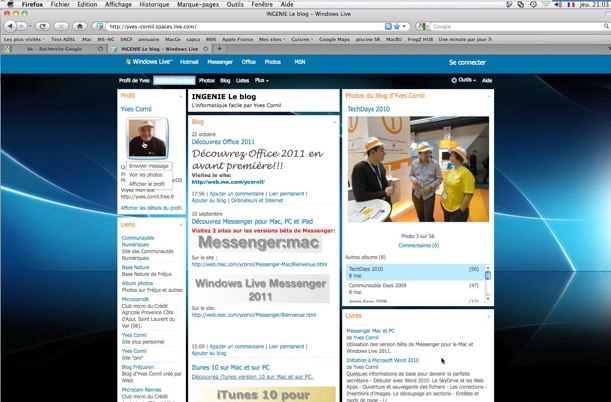Open the Google Maps bookmark

pos(334,39)
